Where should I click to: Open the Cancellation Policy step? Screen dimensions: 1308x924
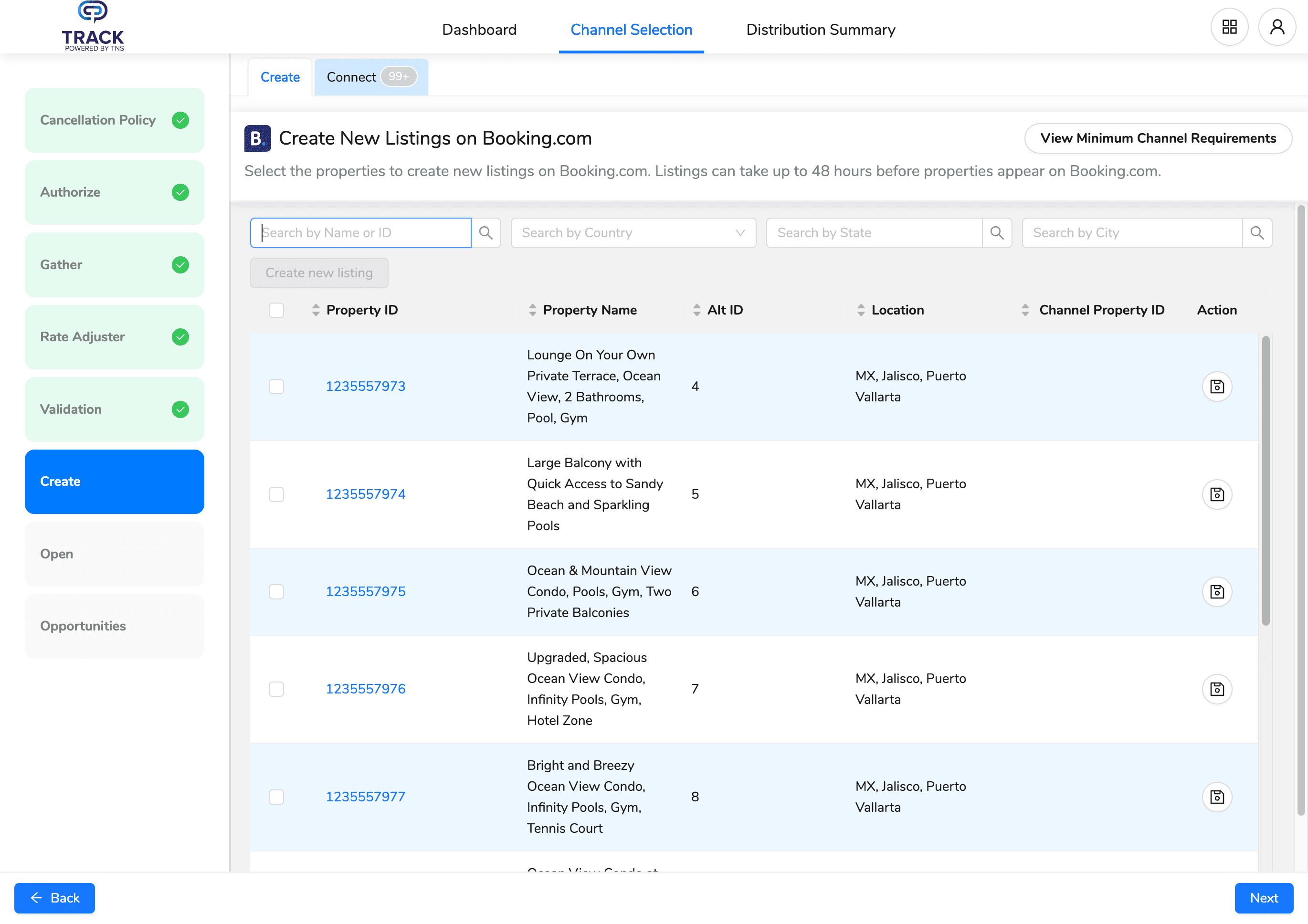(x=115, y=120)
